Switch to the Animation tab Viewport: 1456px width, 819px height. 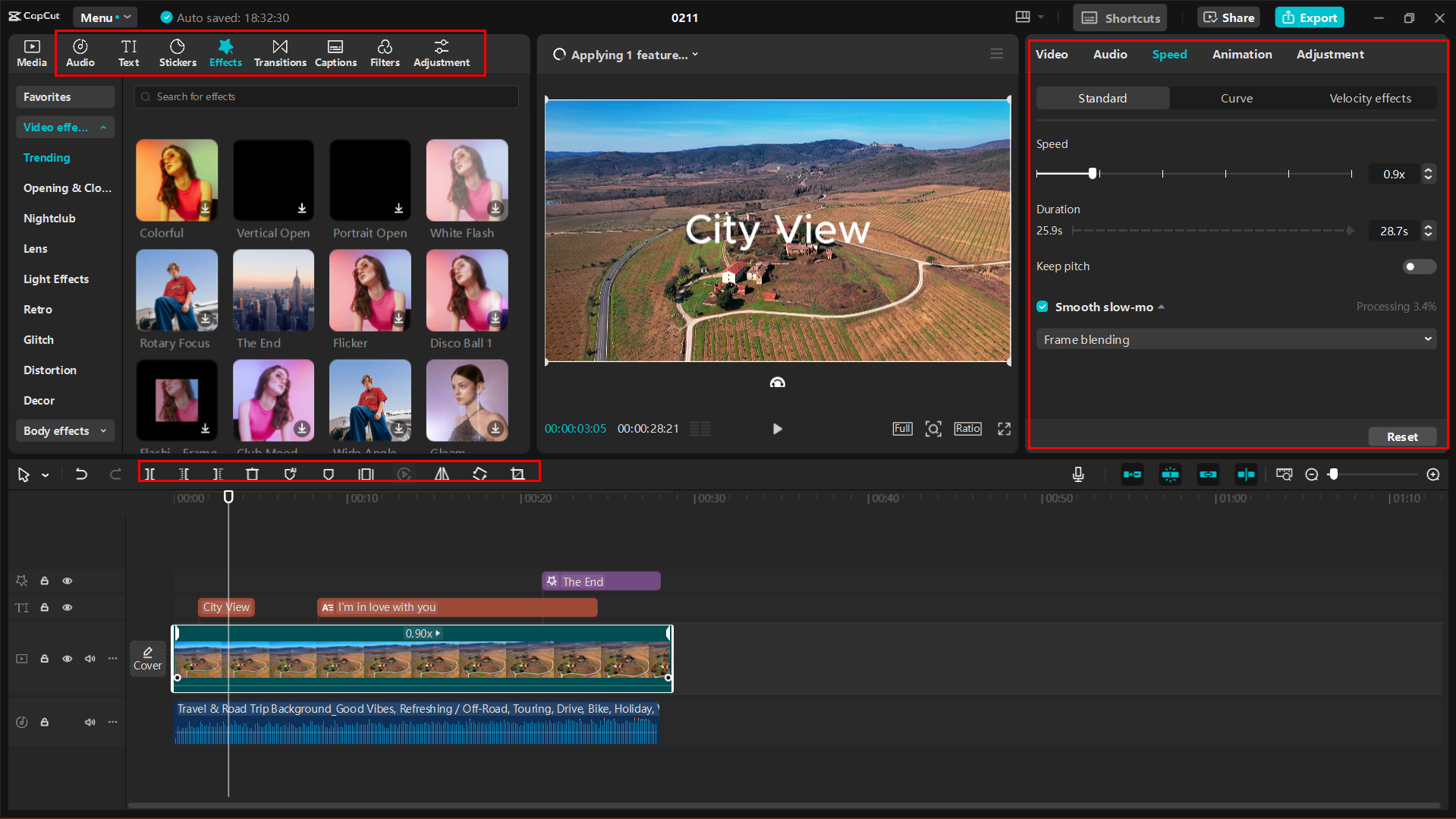click(x=1242, y=54)
